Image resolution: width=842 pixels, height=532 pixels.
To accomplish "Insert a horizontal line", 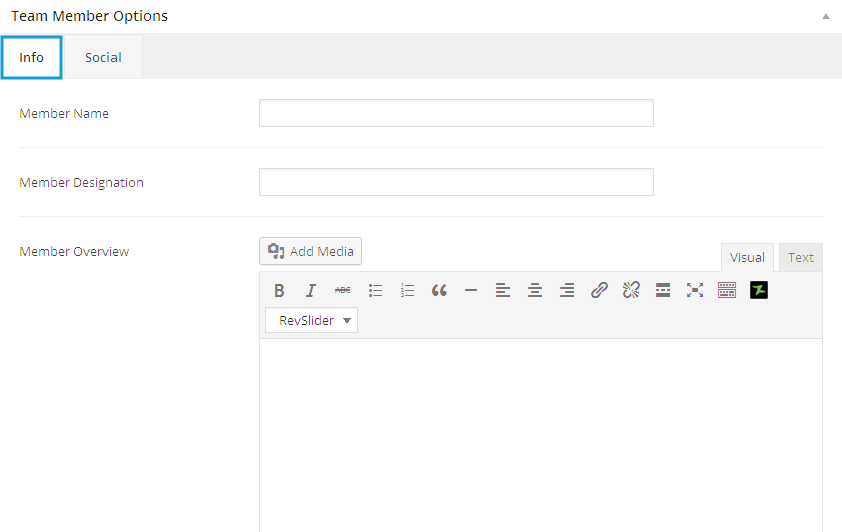I will [471, 291].
